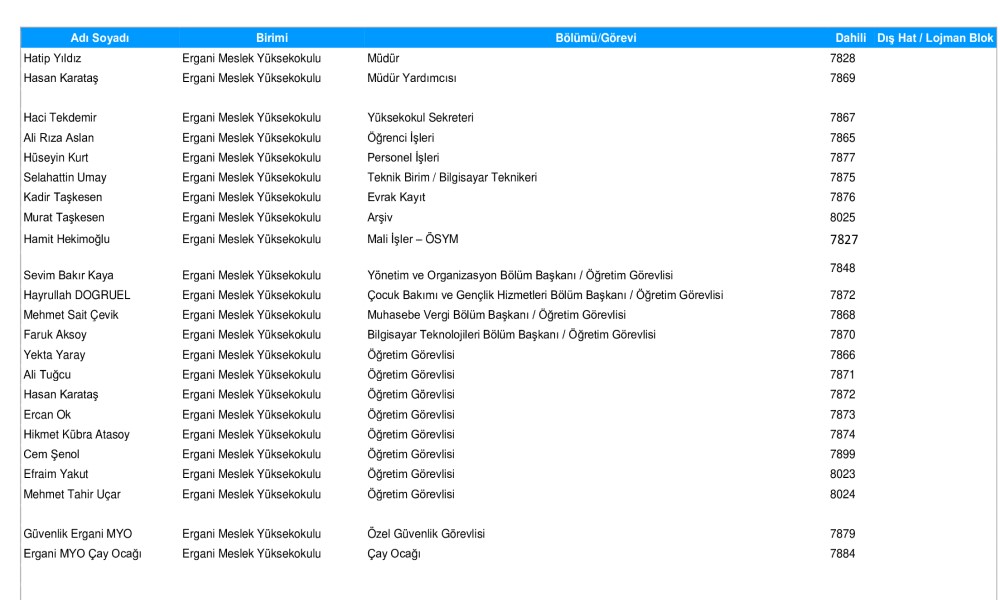The width and height of the screenshot is (1000, 600).
Task: Click extension number 8024
Action: click(842, 495)
